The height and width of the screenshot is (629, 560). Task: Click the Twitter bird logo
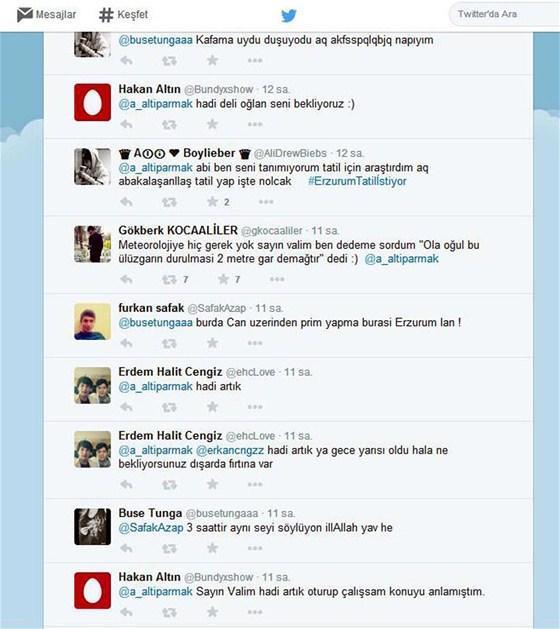288,15
